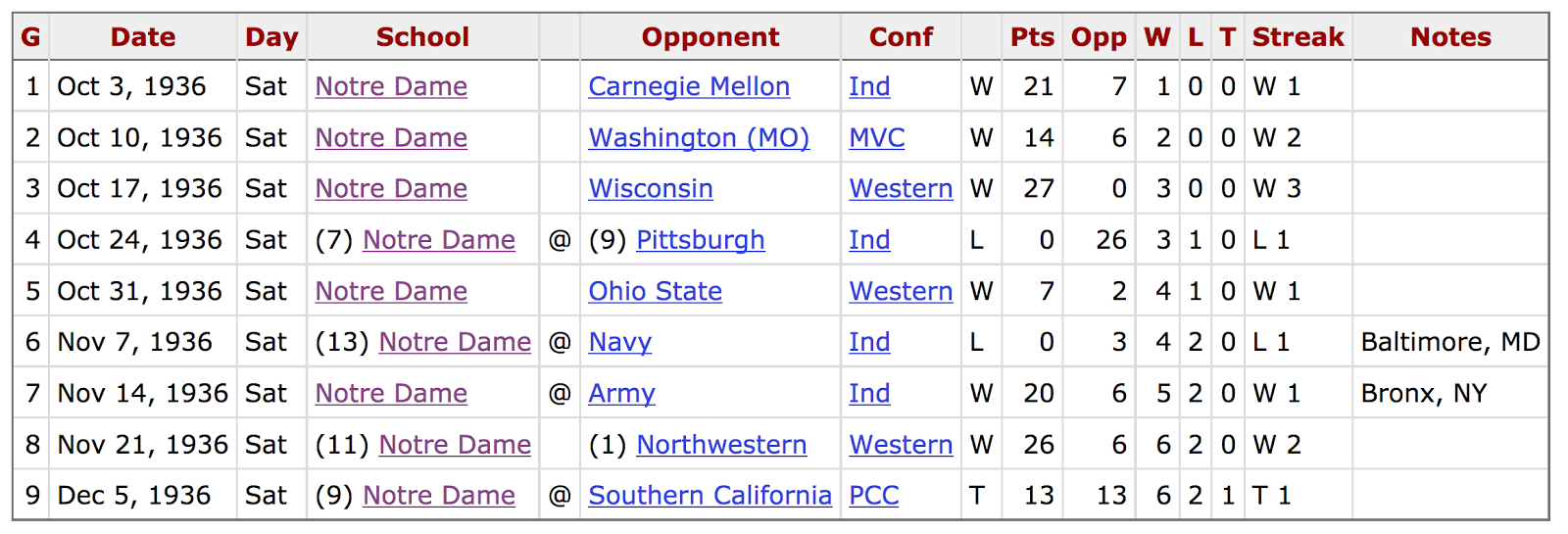Open the Ohio State link

pyautogui.click(x=655, y=291)
